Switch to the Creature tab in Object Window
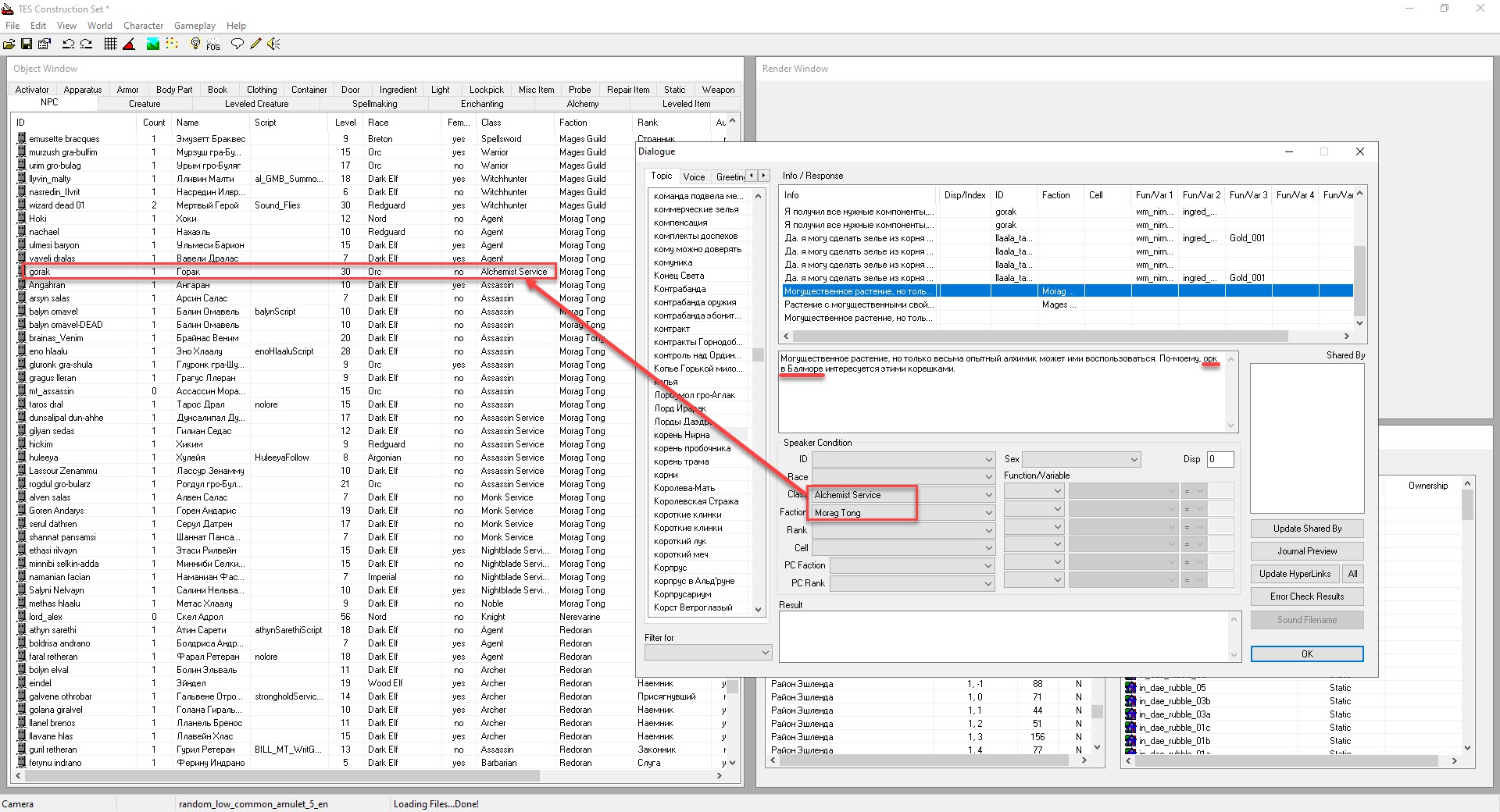Screen dimensions: 1500x812 point(145,104)
